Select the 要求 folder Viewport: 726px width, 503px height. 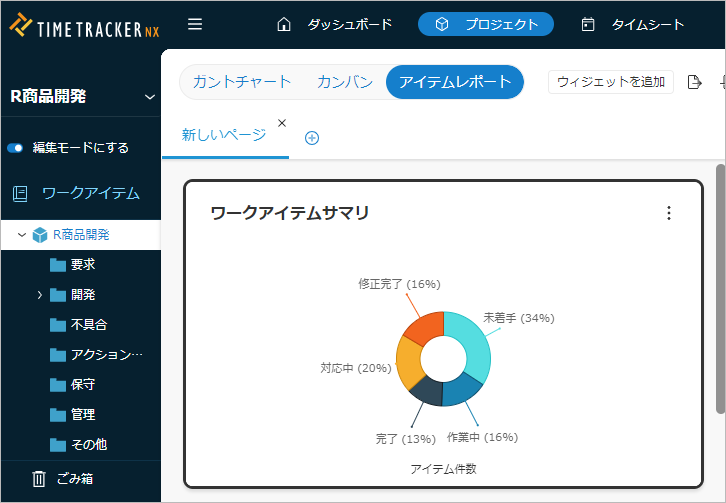click(82, 265)
